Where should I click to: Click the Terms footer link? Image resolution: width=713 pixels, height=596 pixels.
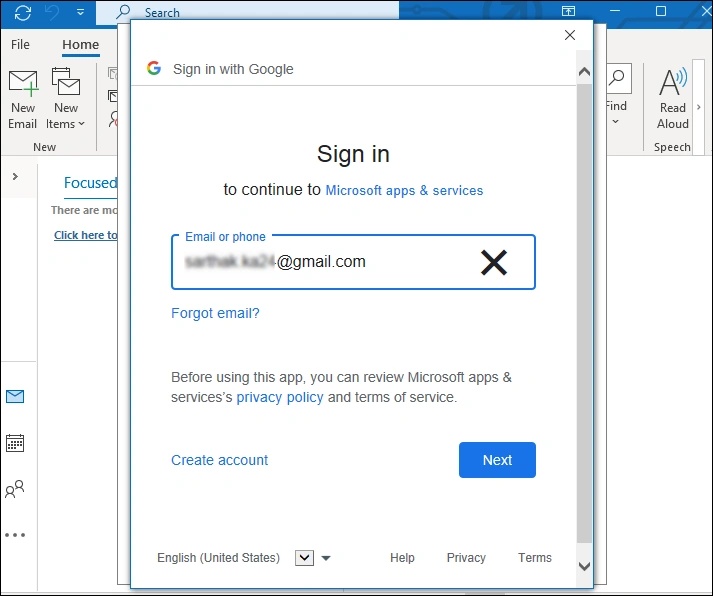tap(535, 558)
